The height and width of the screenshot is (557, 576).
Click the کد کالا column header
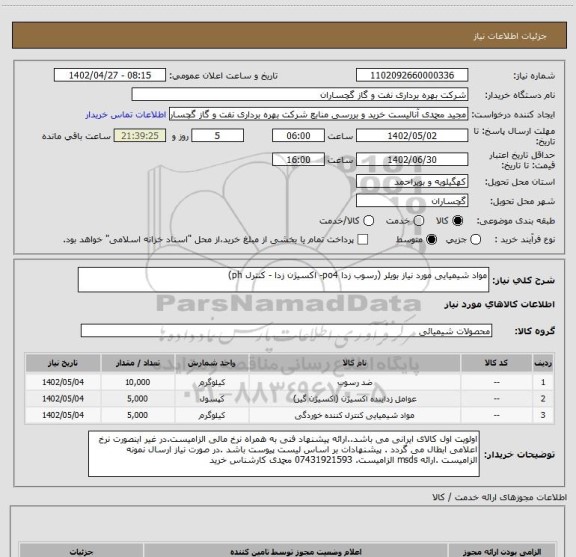click(x=497, y=363)
